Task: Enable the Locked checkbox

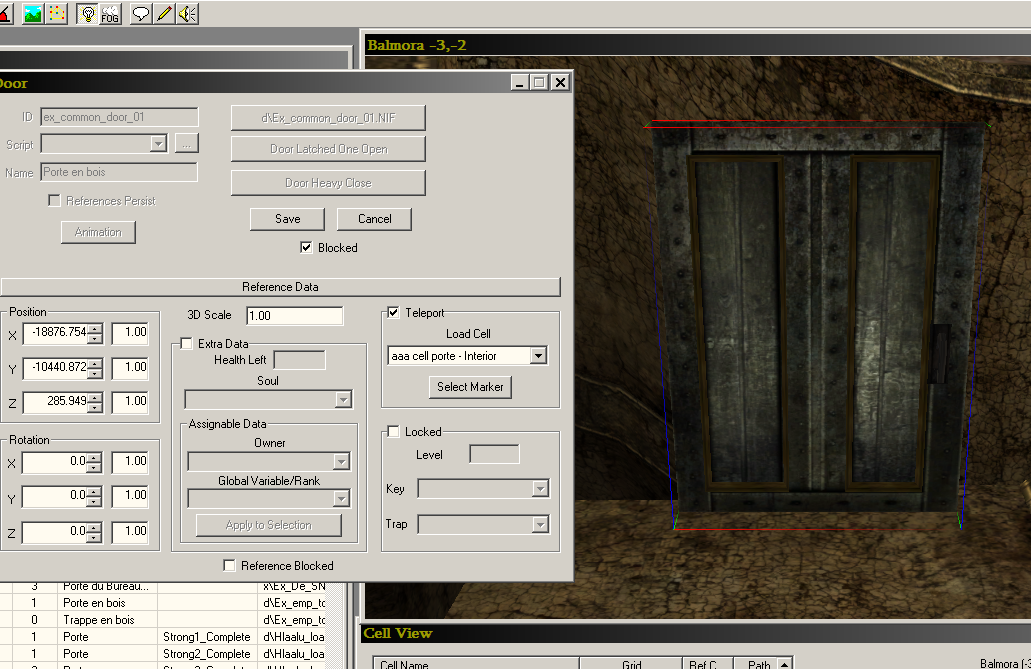Action: 393,432
